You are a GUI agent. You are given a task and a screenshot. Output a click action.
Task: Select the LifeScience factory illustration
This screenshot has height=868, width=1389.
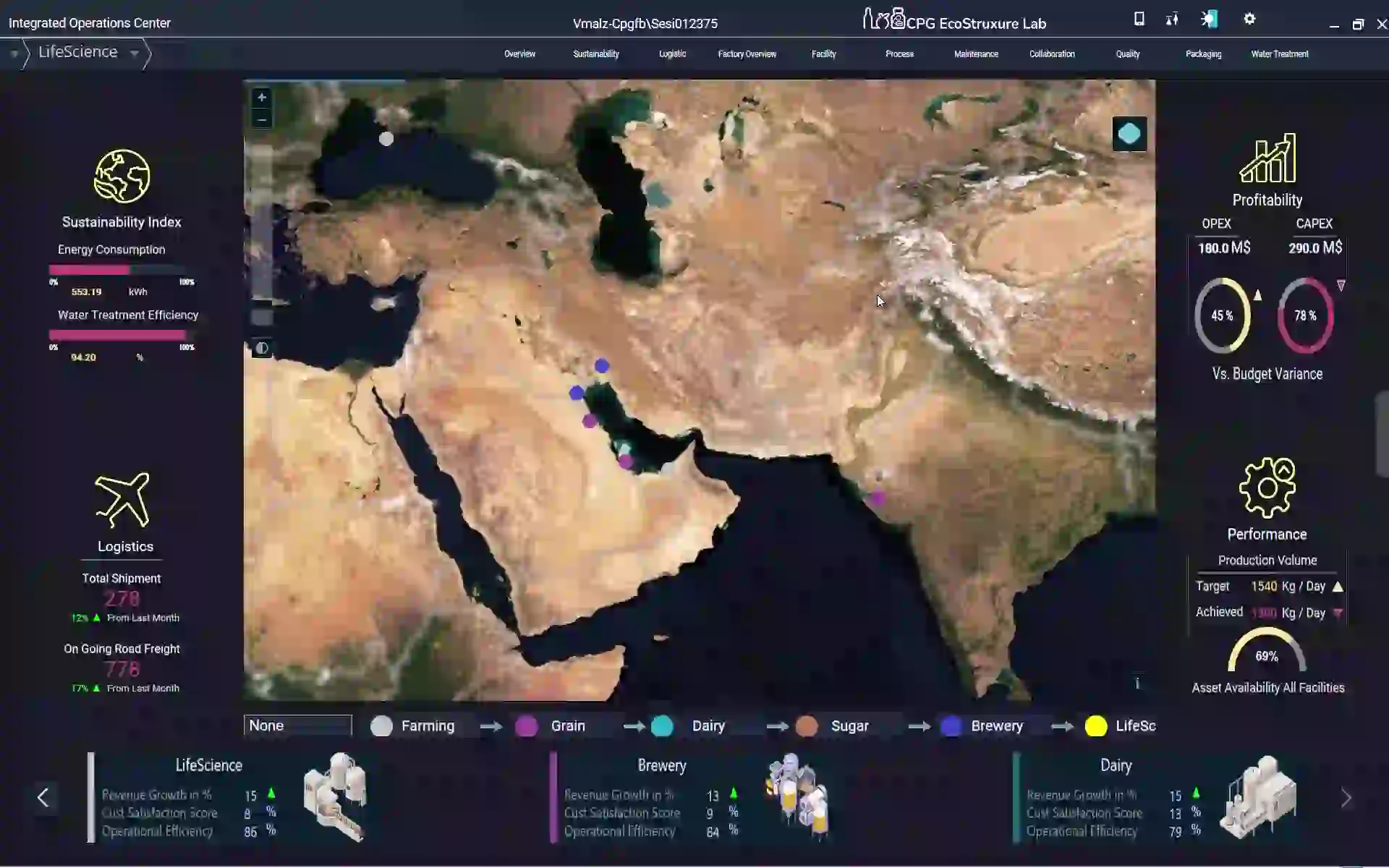click(x=336, y=797)
